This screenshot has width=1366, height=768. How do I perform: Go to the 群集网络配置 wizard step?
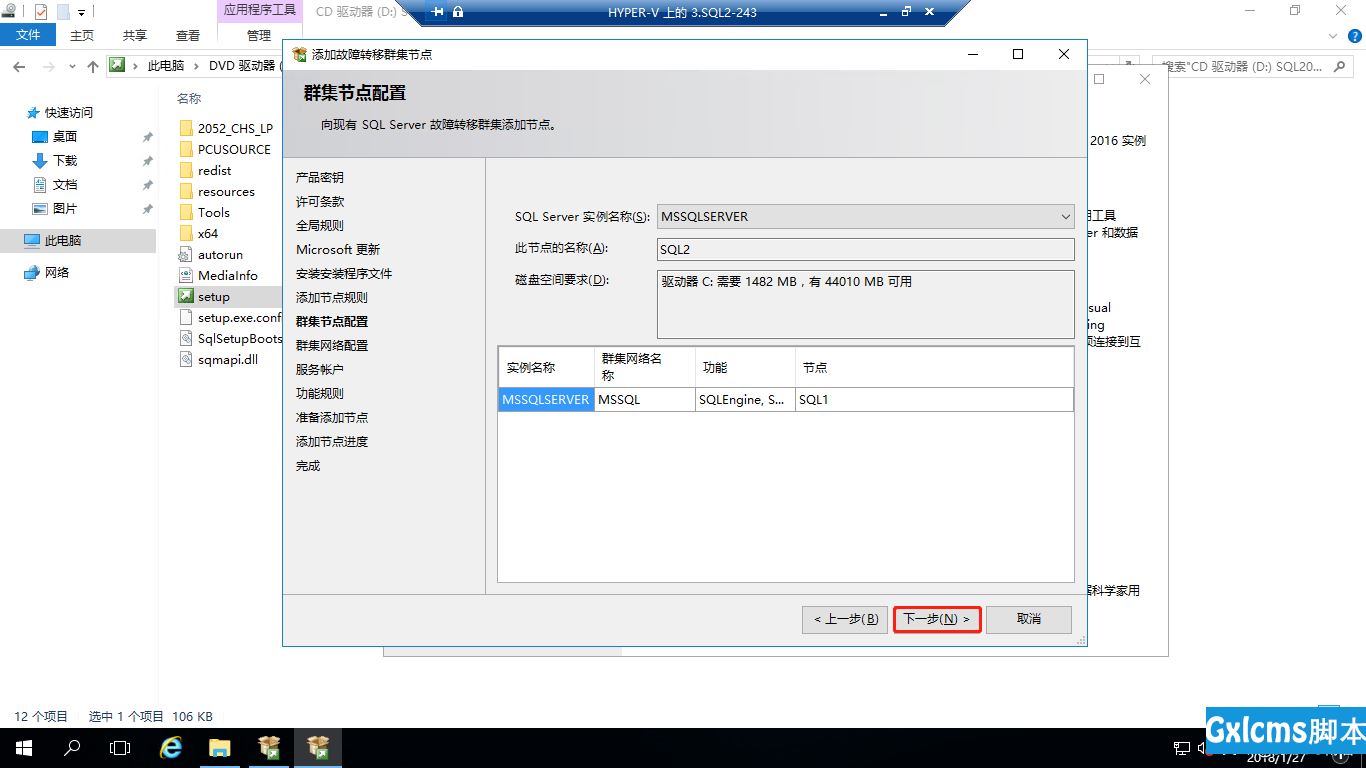(332, 345)
